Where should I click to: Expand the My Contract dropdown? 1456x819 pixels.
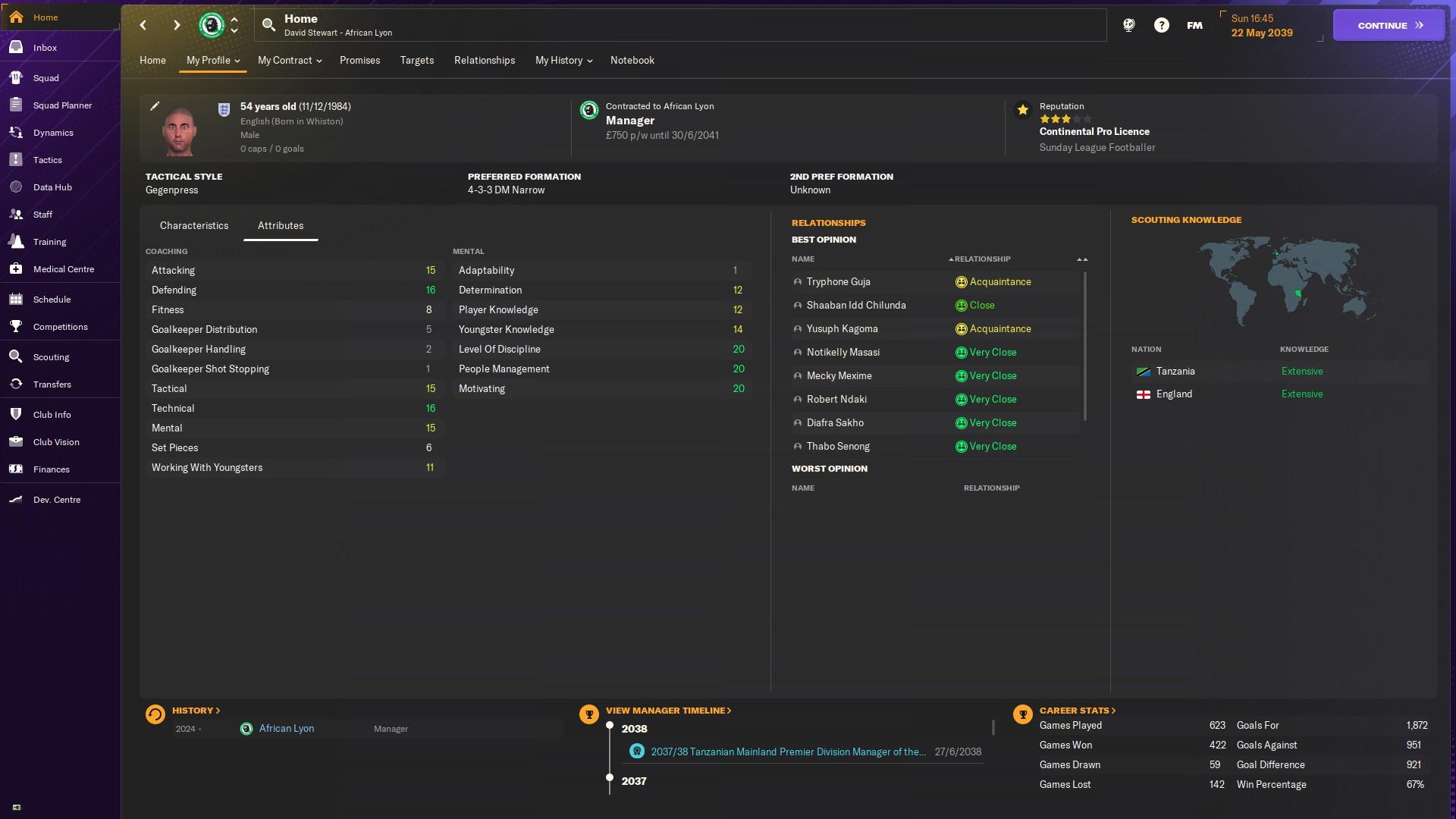tap(290, 61)
